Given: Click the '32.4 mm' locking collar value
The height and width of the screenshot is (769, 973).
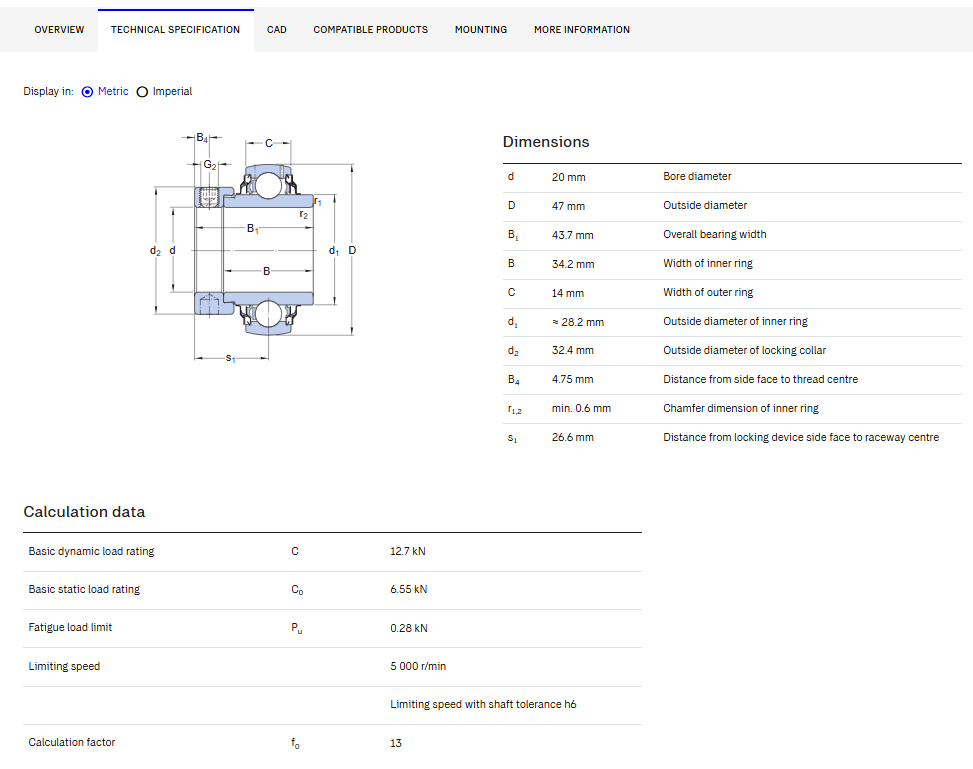Looking at the screenshot, I should (573, 351).
